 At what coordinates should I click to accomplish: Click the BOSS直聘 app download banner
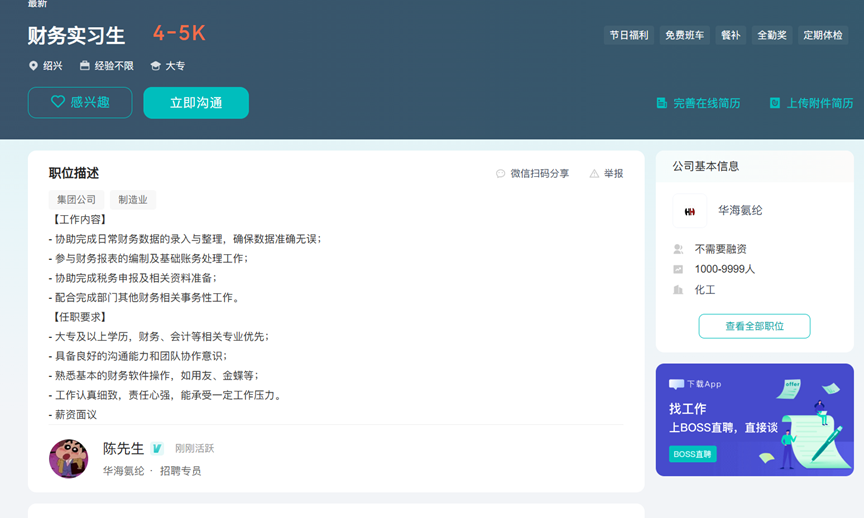tap(754, 419)
